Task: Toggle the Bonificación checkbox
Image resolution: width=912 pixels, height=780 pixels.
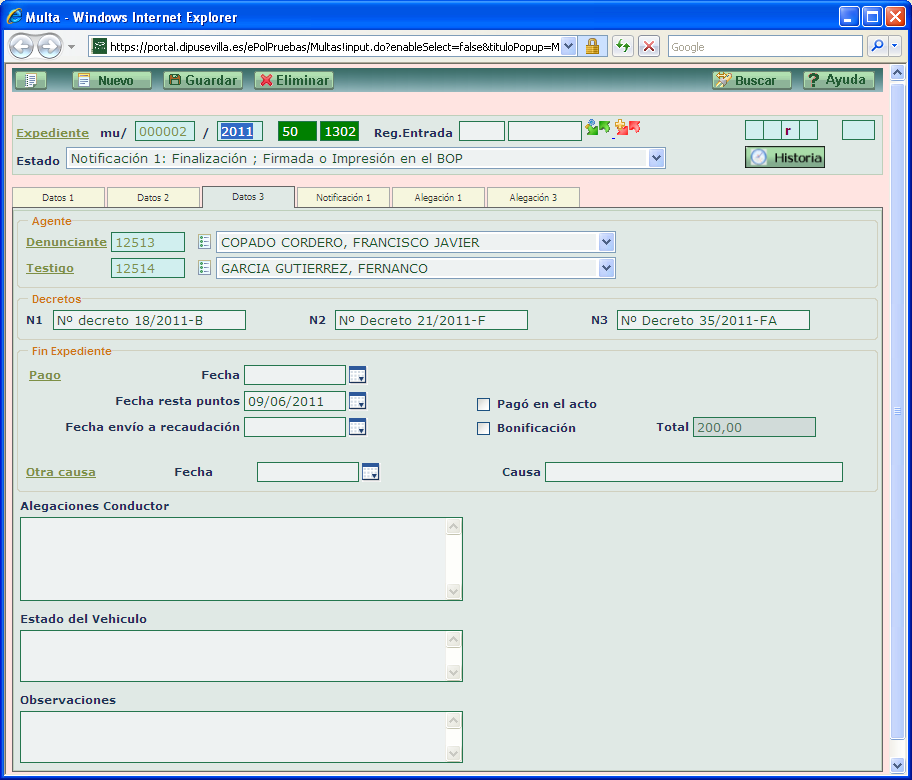Action: point(484,428)
